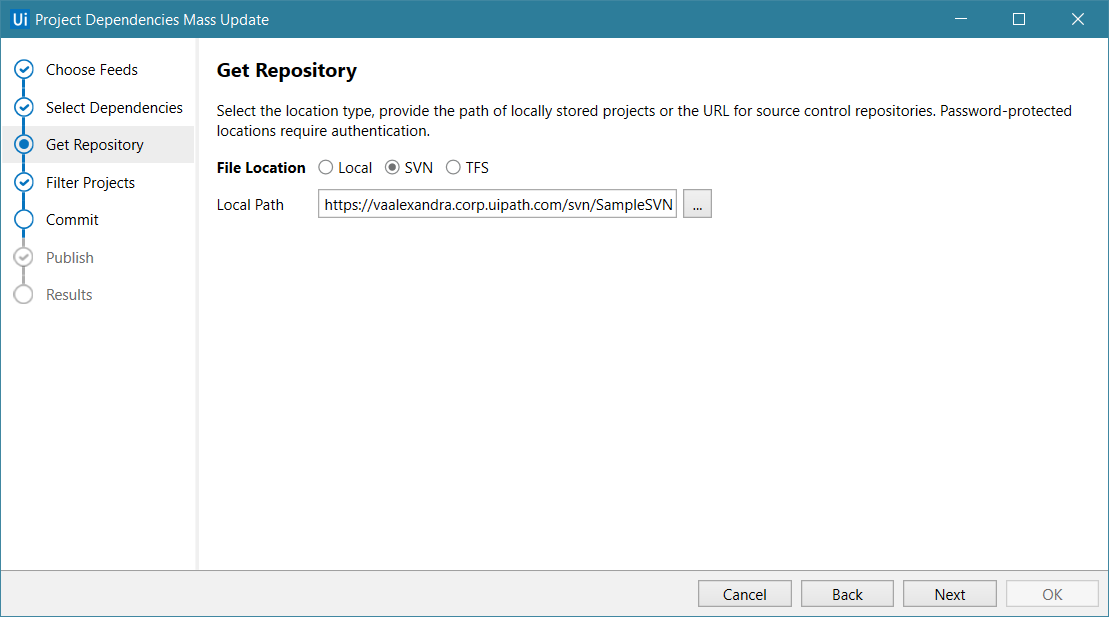This screenshot has width=1109, height=617.
Task: Click the UiPath logo in title bar
Action: click(x=20, y=19)
